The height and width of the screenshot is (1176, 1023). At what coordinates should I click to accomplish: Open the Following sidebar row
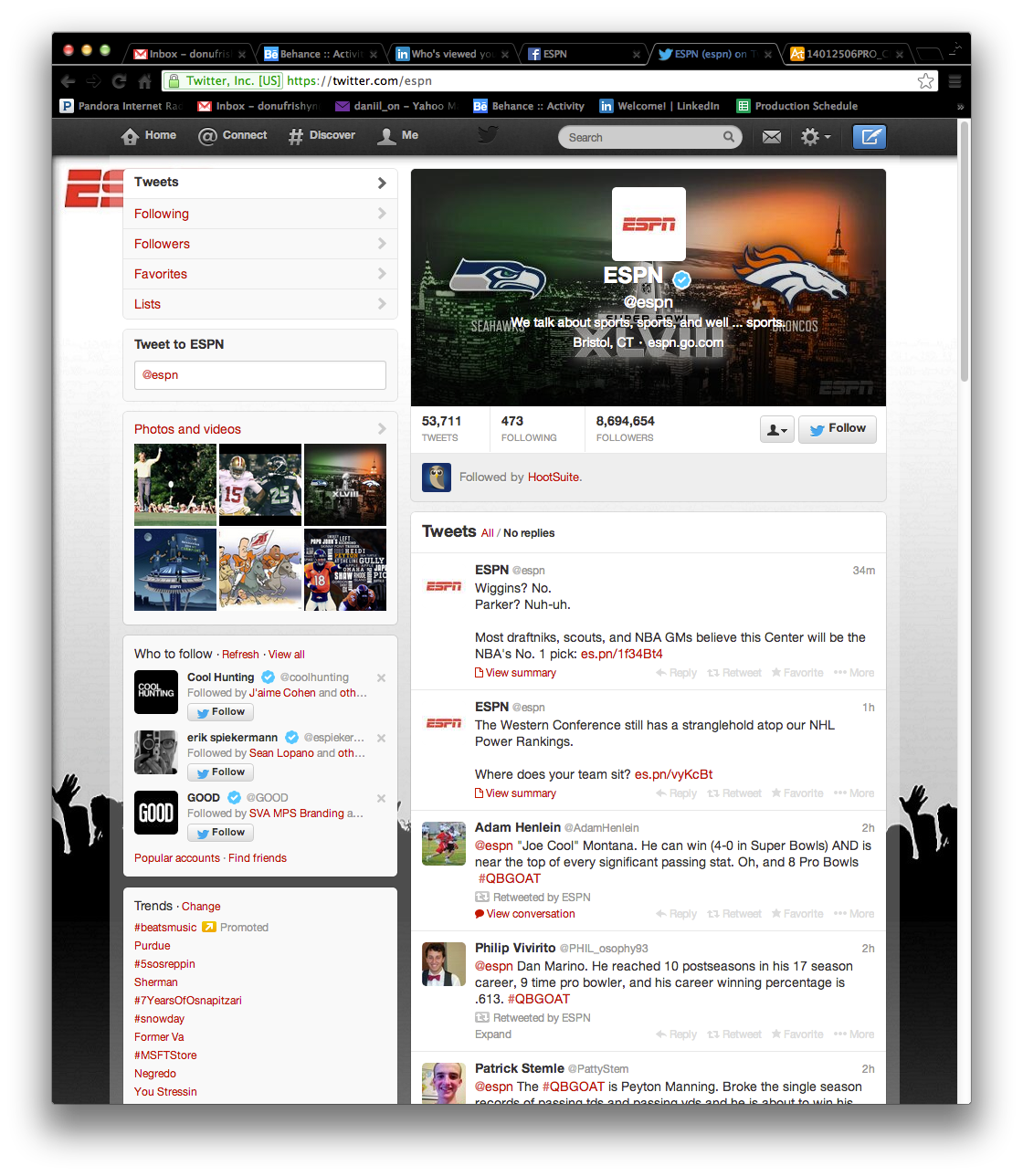pyautogui.click(x=260, y=214)
